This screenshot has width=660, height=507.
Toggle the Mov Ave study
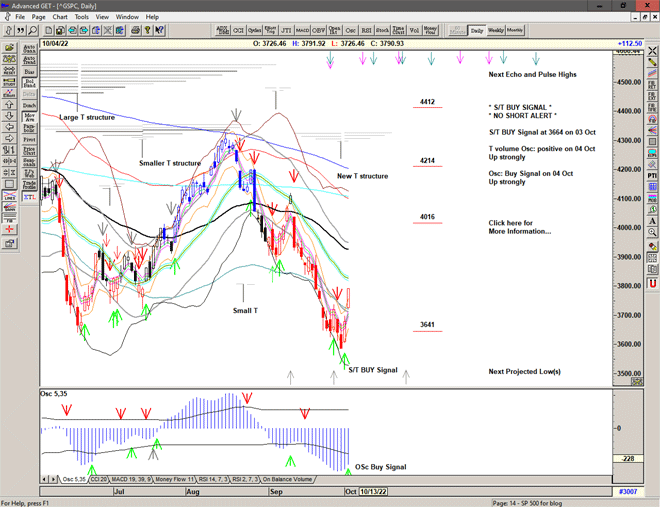coord(29,117)
